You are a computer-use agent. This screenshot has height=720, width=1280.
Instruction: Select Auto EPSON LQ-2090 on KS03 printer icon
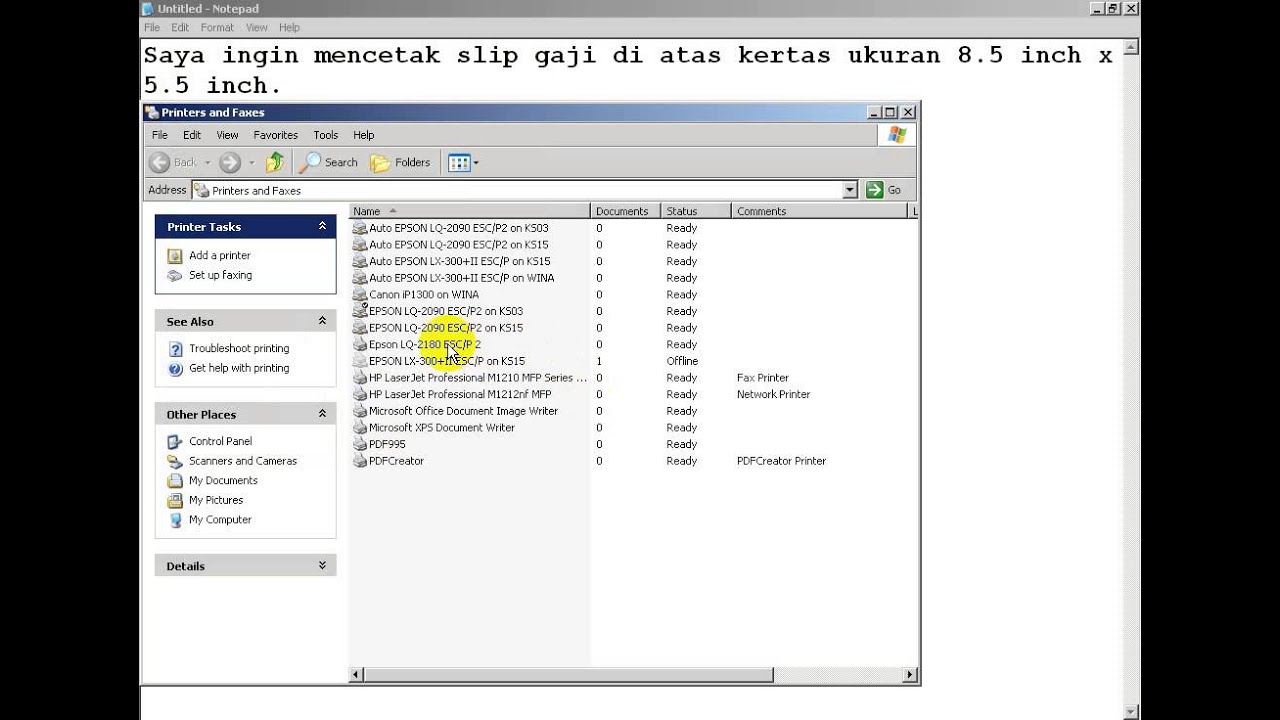pyautogui.click(x=360, y=228)
